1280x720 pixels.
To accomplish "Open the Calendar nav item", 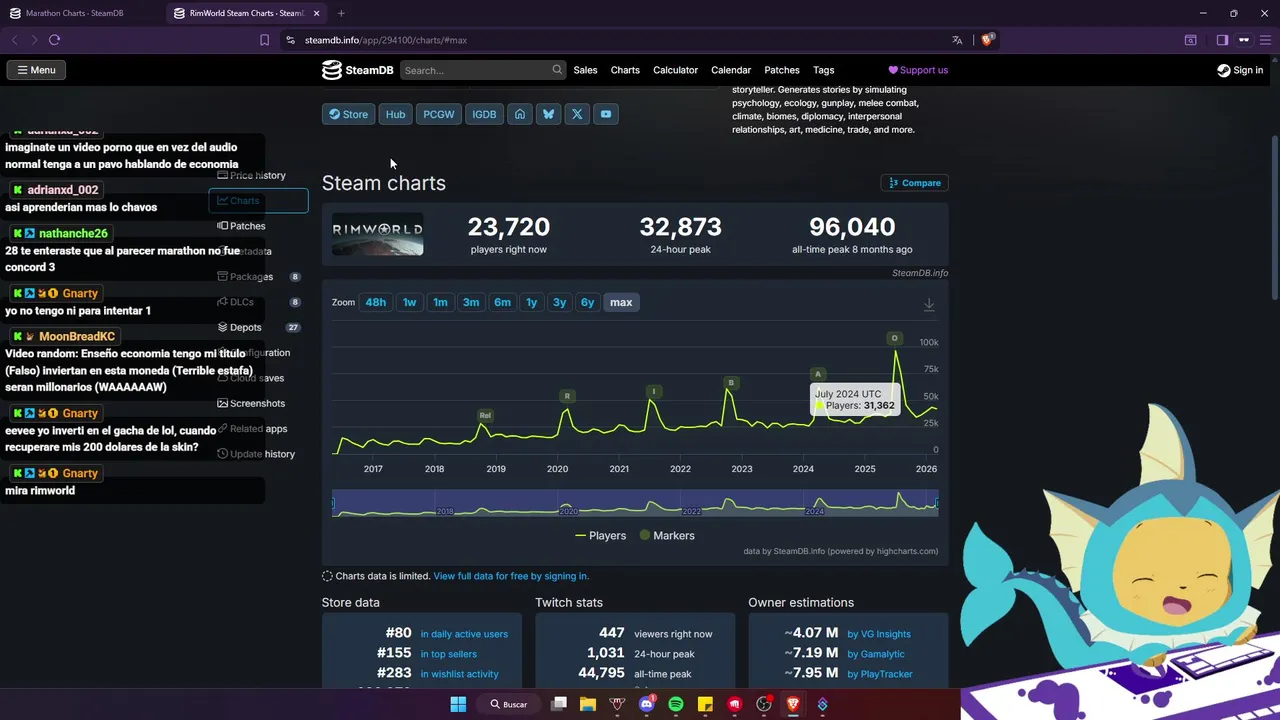I will pos(731,70).
